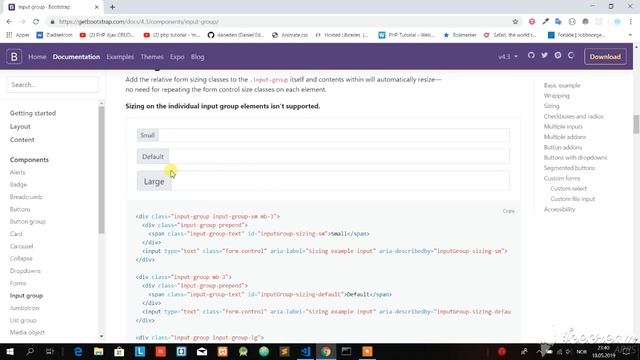
Task: Click the Google Translate extension icon
Action: click(x=558, y=22)
